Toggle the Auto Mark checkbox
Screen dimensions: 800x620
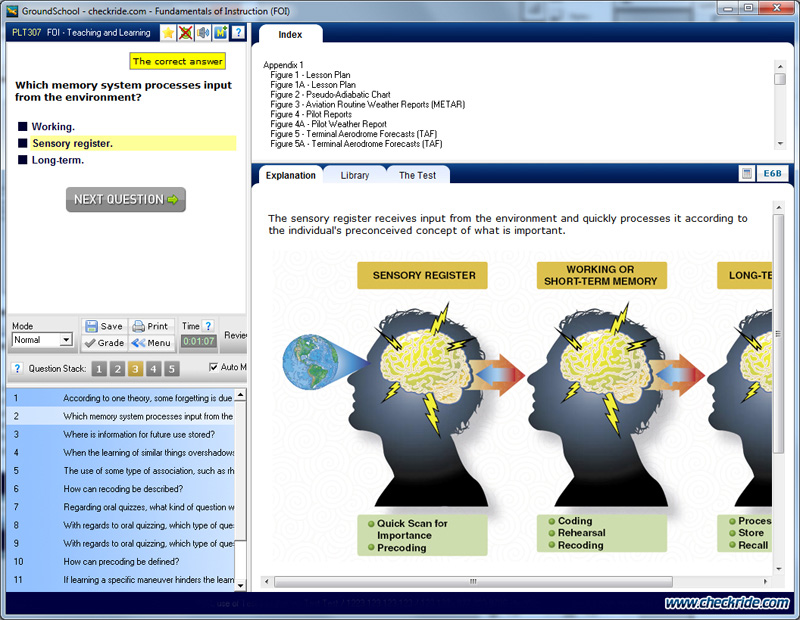214,368
